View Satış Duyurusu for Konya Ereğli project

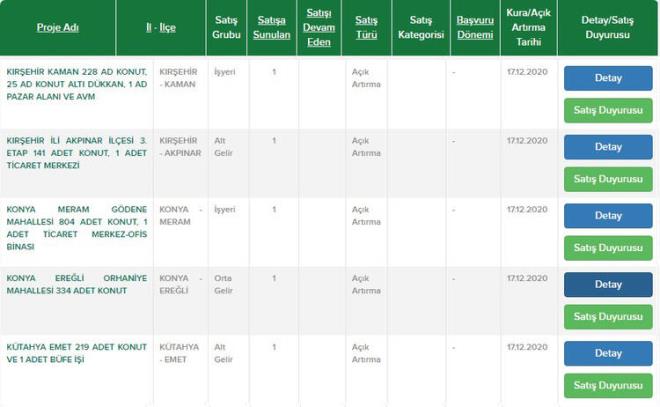coord(608,318)
